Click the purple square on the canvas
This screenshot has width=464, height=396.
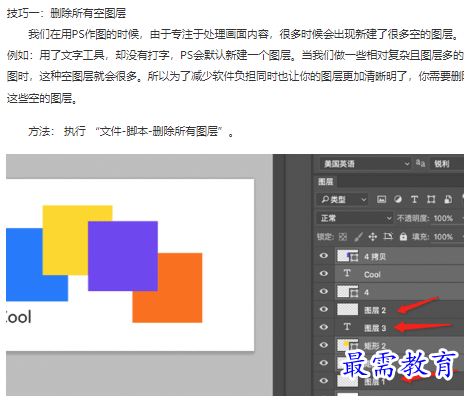click(x=123, y=256)
